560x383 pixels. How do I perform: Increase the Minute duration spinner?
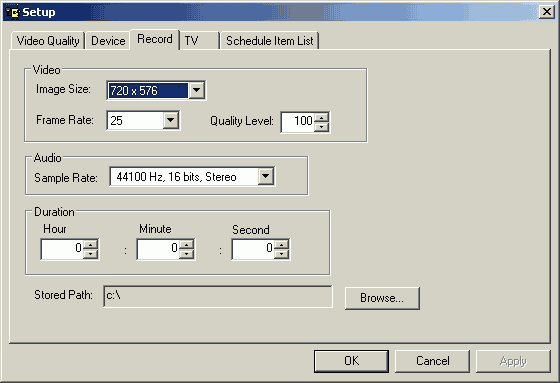186,245
